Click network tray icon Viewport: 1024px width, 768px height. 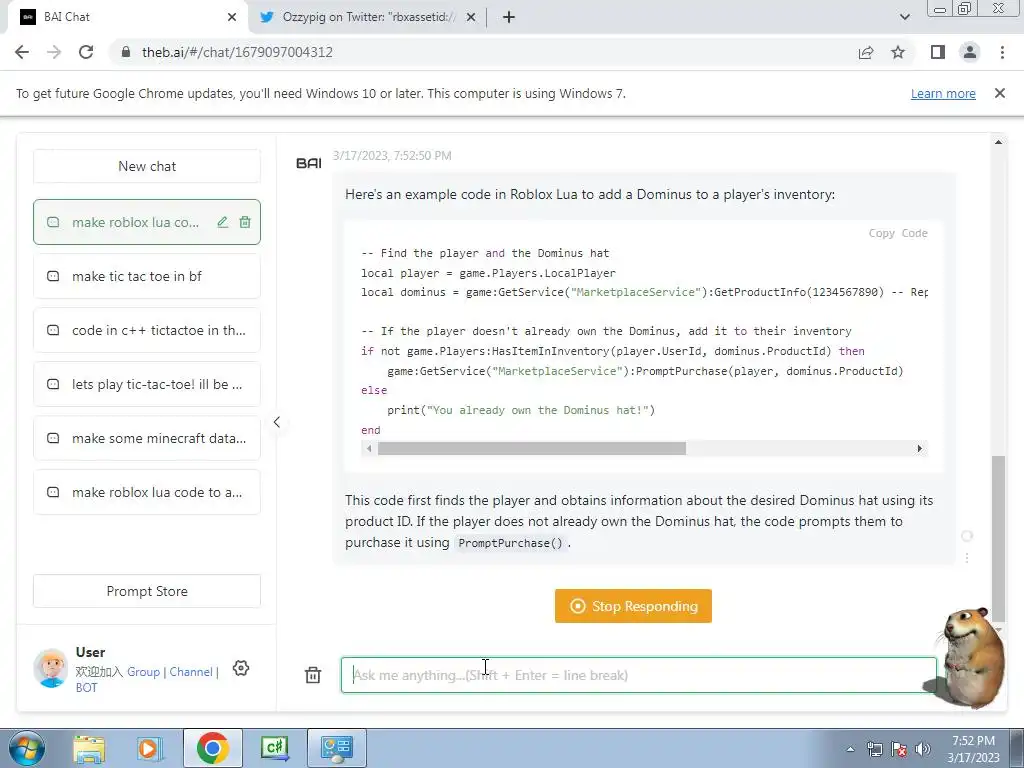(874, 749)
